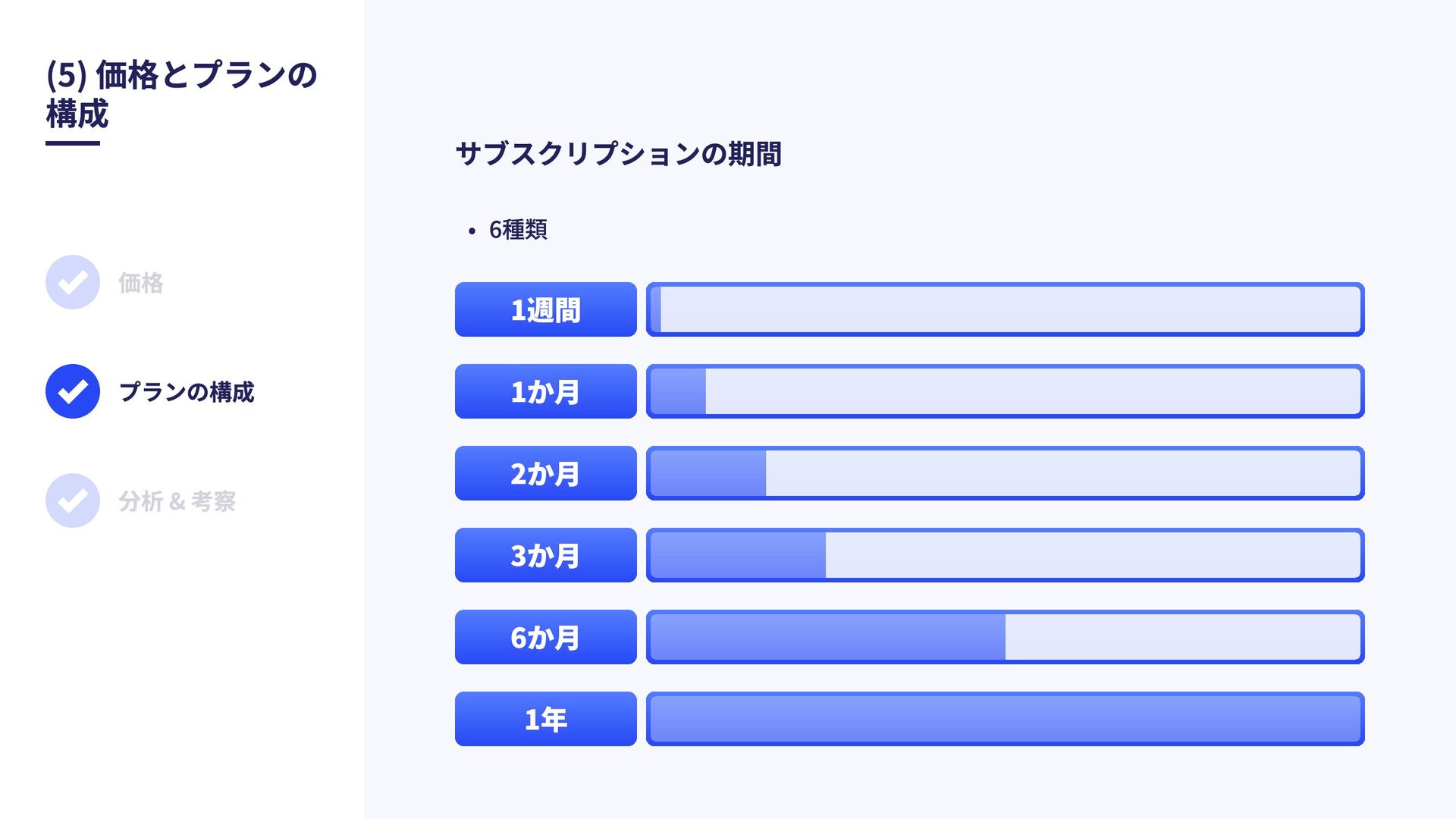1456x819 pixels.
Task: Open the 分析 & 考察 section label
Action: click(177, 501)
